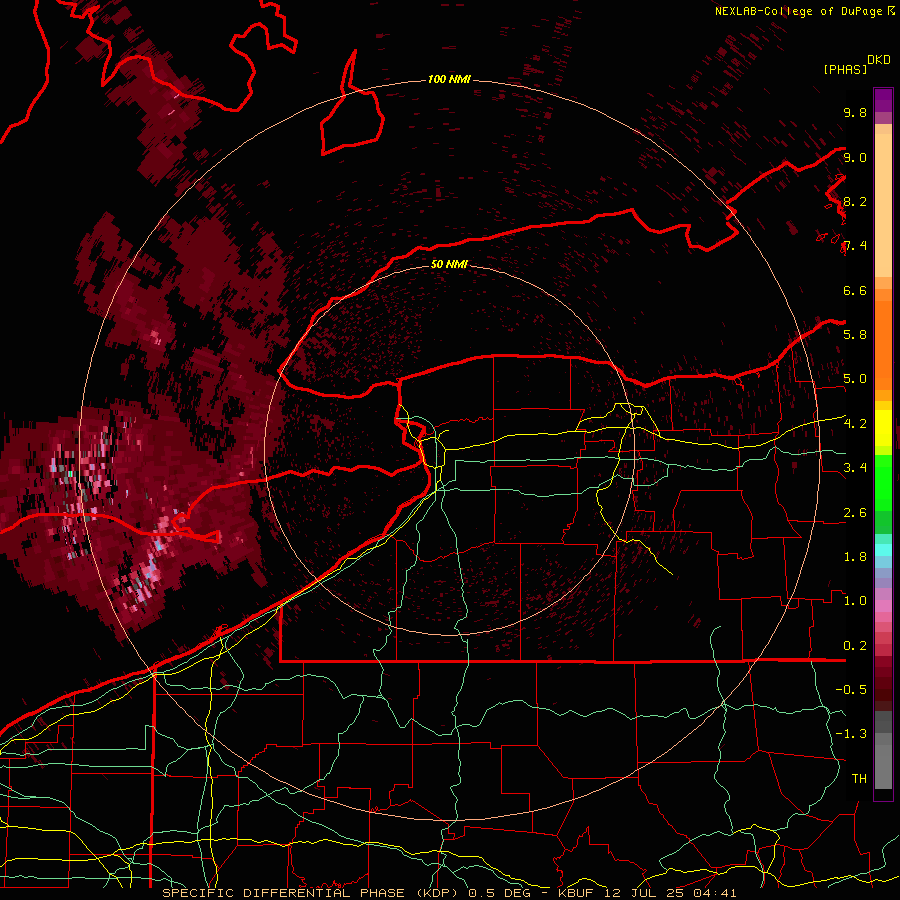Click the 50 NMI range ring label
Viewport: 900px width, 900px height.
(x=449, y=264)
